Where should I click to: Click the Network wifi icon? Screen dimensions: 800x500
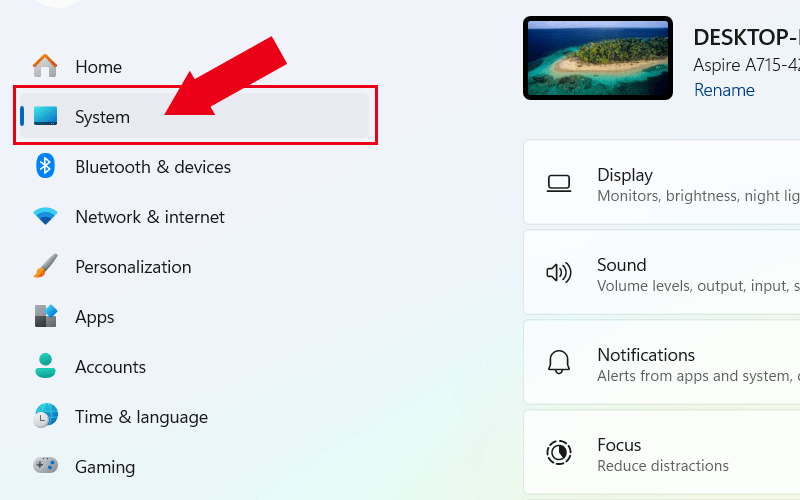coord(45,217)
